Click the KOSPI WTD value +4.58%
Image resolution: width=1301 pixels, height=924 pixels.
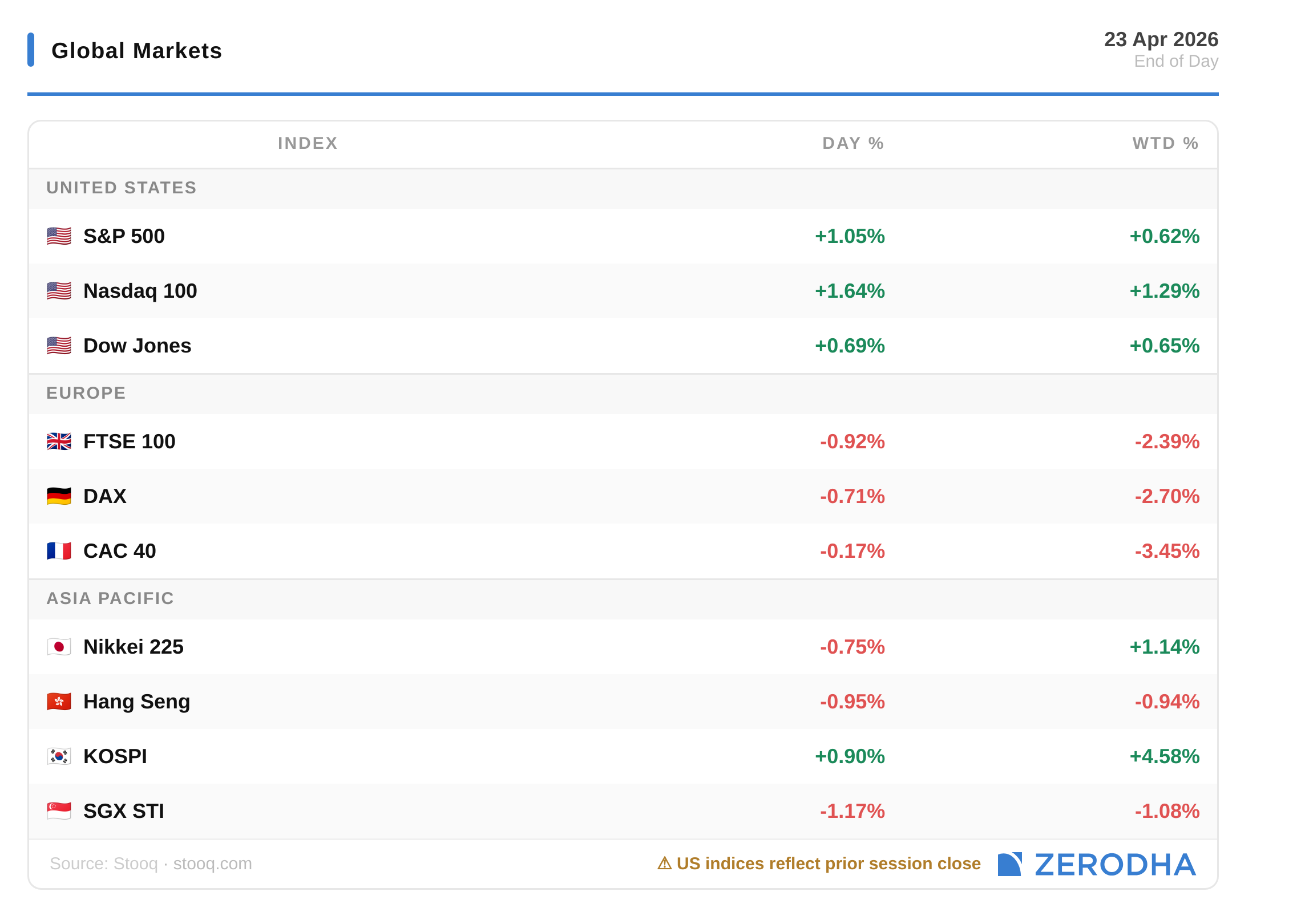click(x=1164, y=756)
